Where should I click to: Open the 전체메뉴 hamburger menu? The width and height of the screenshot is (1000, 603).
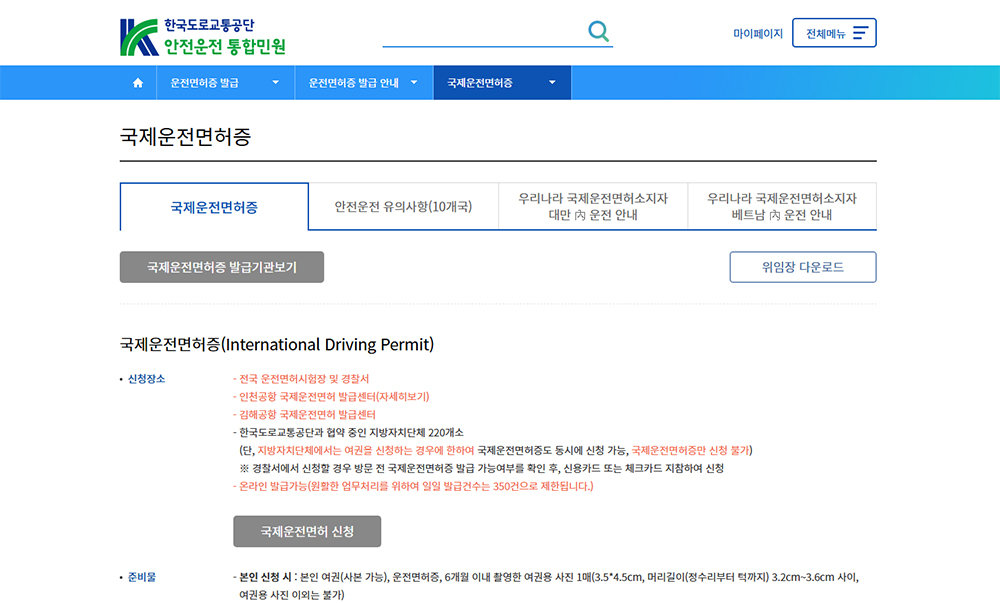(834, 33)
